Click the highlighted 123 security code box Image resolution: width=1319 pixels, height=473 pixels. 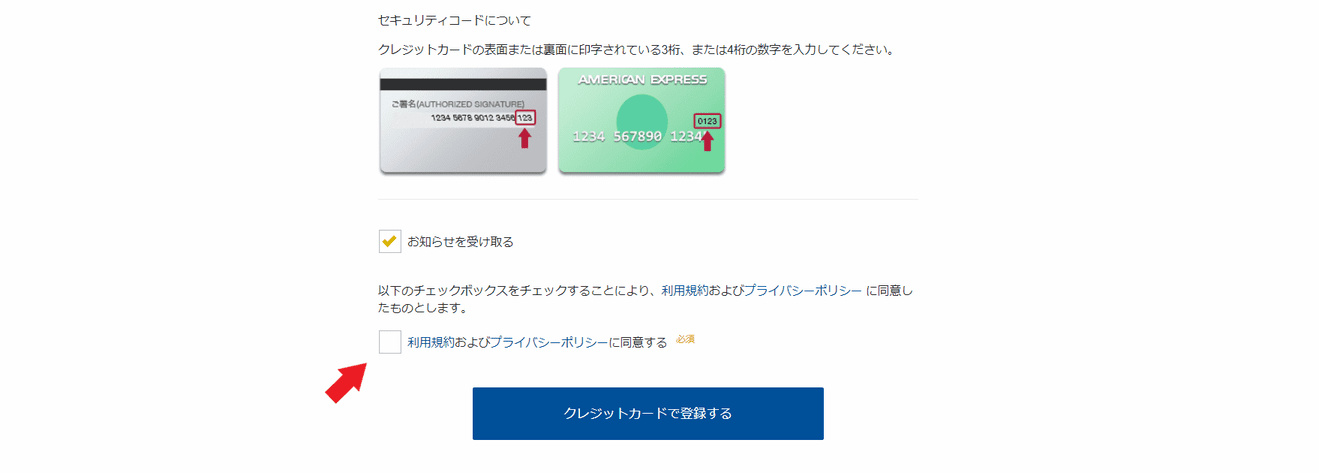point(525,117)
